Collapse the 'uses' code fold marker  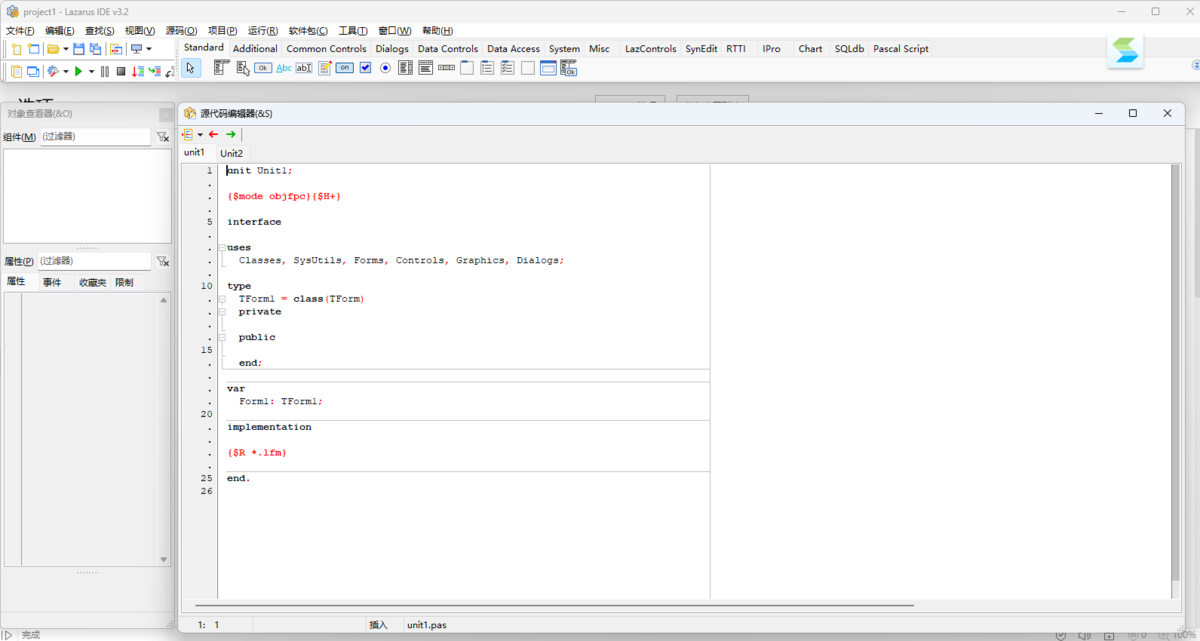click(x=222, y=247)
